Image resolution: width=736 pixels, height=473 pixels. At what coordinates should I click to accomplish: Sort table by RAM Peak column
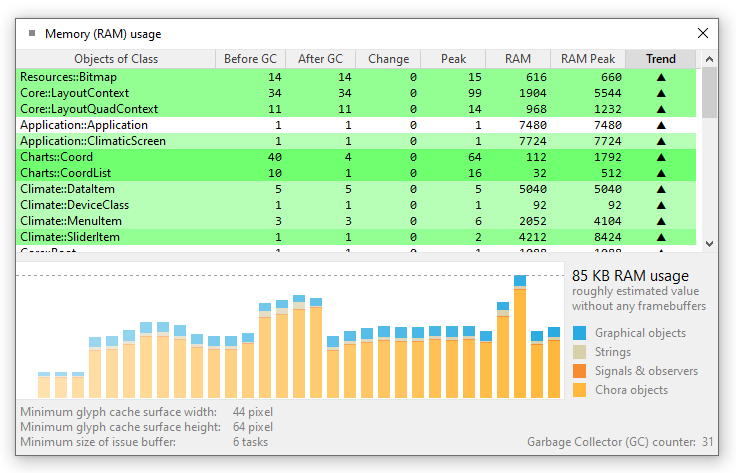(x=588, y=59)
